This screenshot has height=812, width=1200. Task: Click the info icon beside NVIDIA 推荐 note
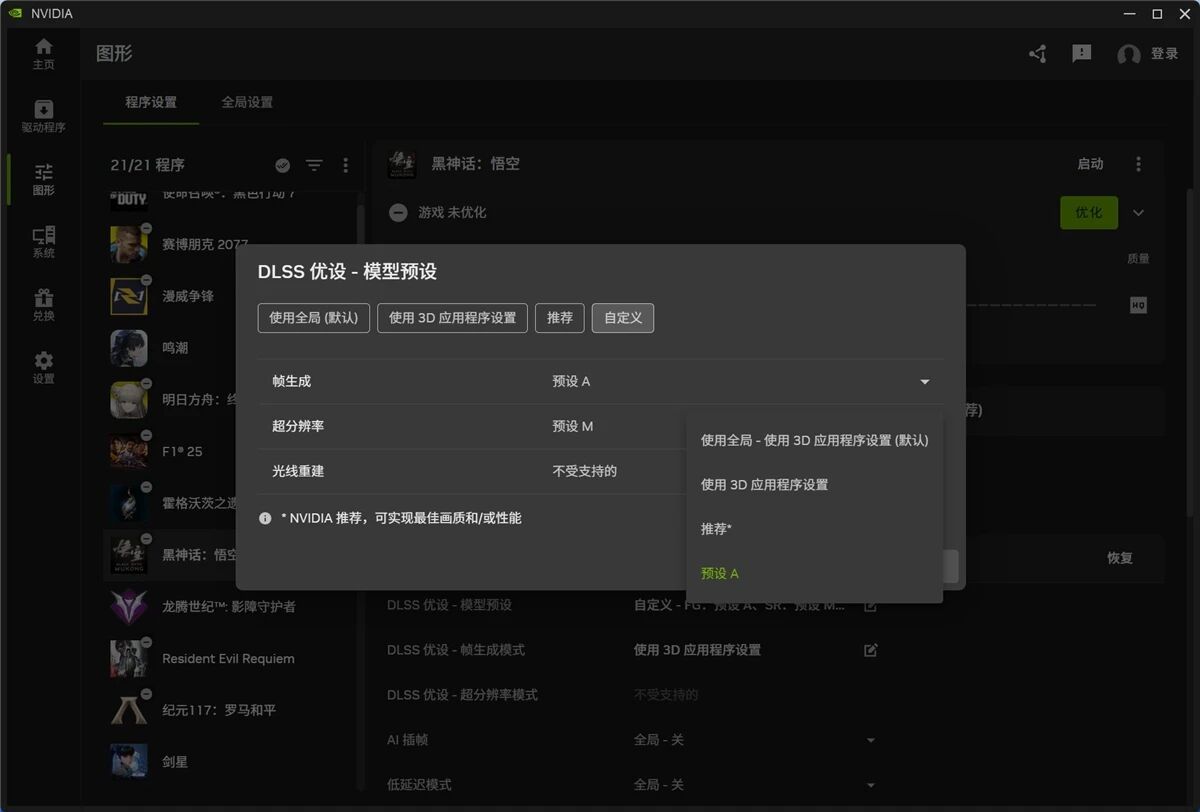[265, 518]
